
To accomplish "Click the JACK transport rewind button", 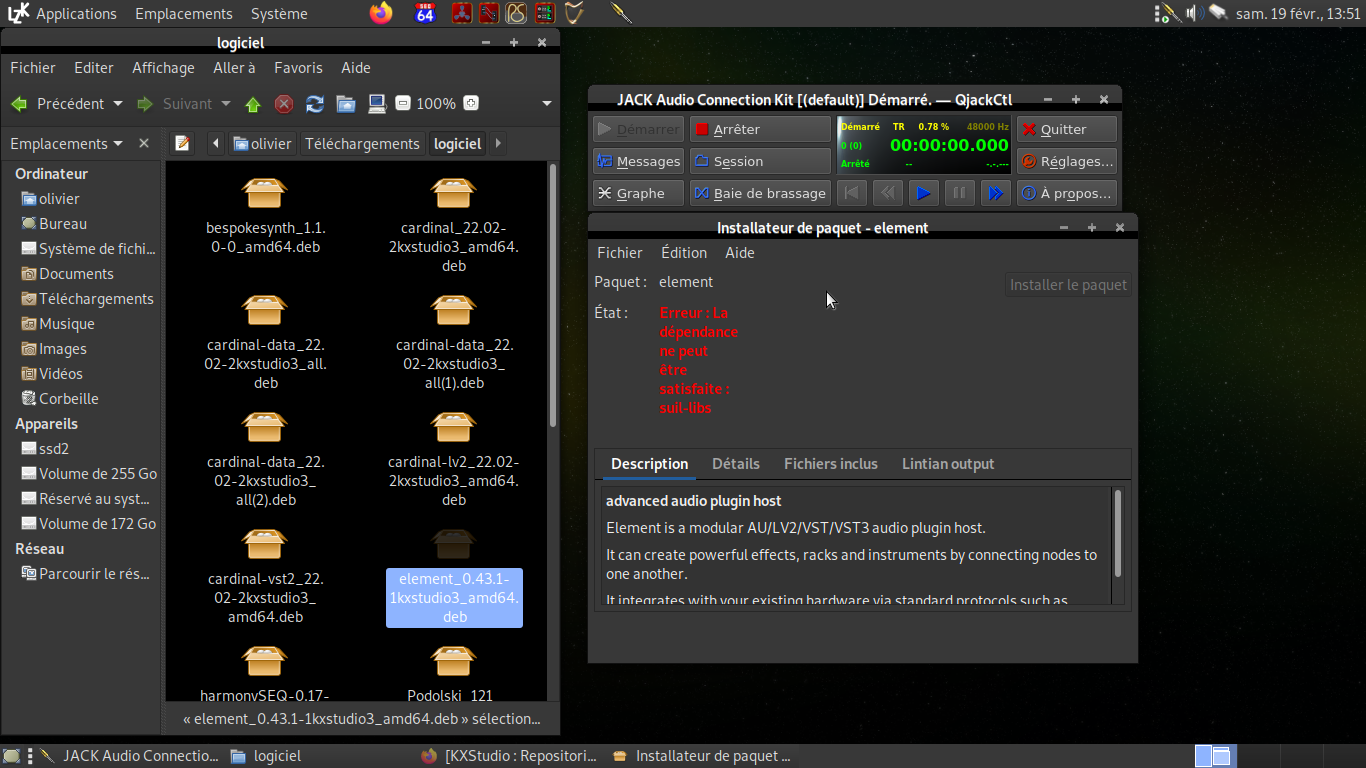I will tap(887, 193).
